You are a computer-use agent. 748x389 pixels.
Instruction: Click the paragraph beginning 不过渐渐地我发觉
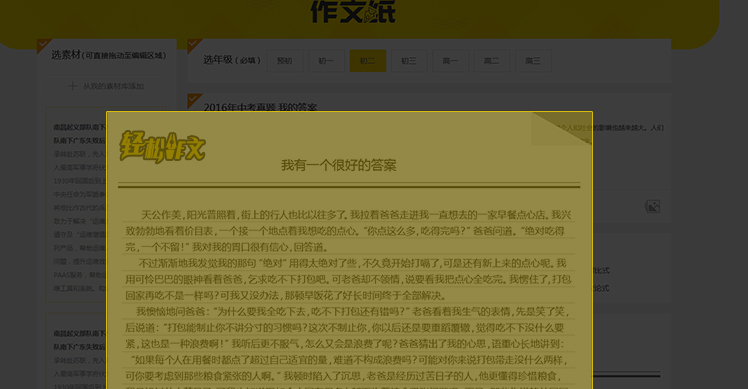click(x=348, y=279)
